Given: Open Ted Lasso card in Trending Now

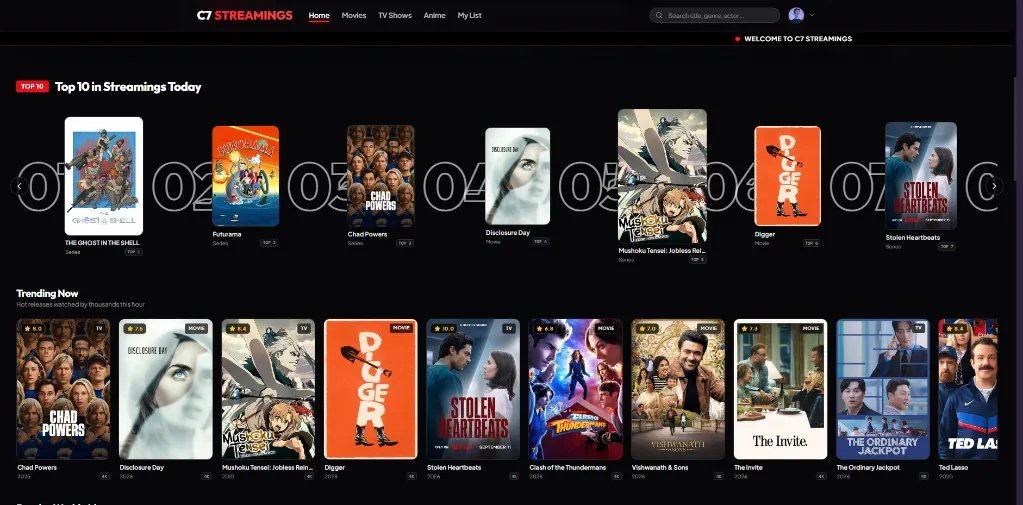Looking at the screenshot, I should [968, 389].
